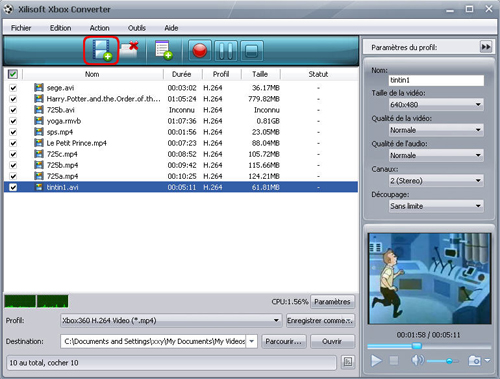500x379 pixels.
Task: Toggle the select-all checkbox in list header
Action: pos(13,74)
